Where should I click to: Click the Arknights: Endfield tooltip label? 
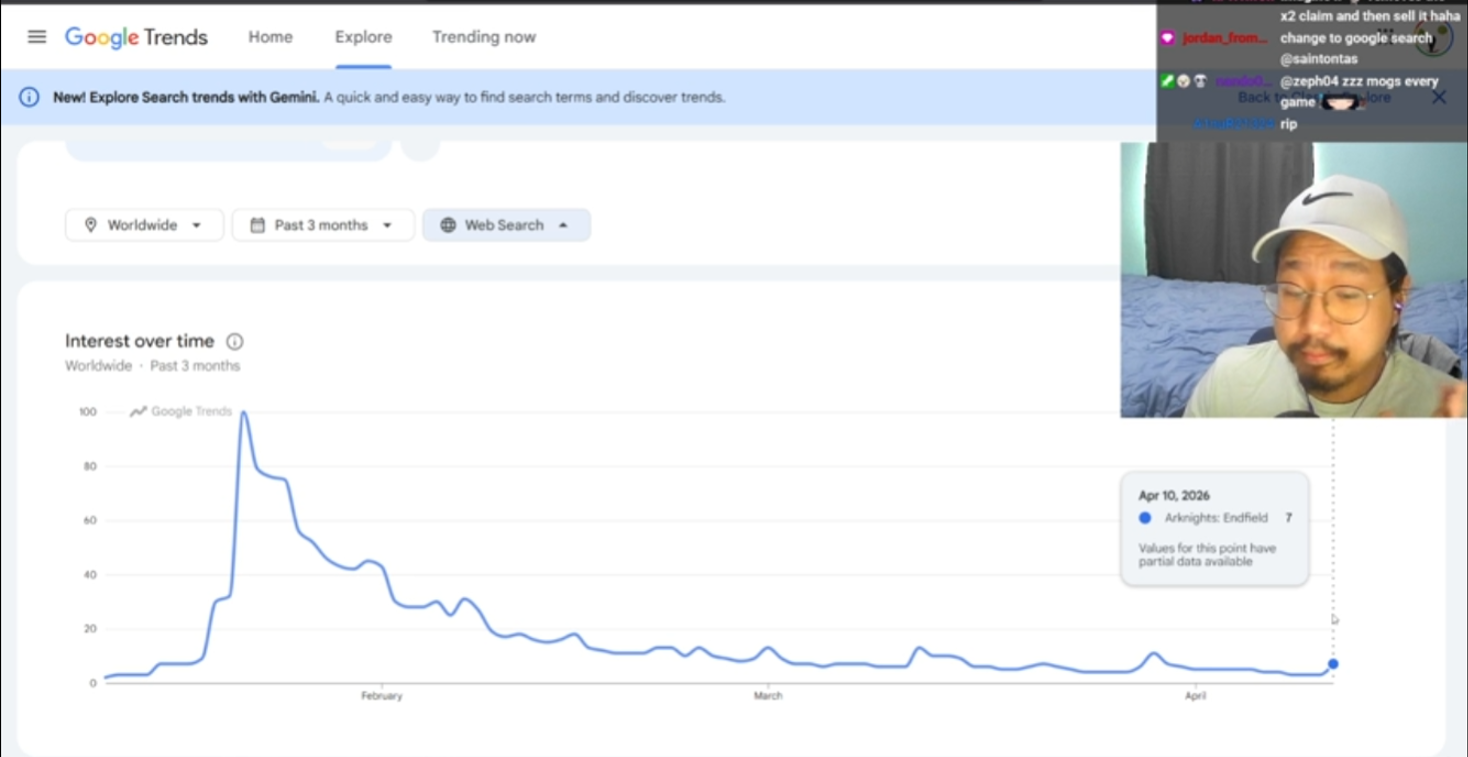coord(1216,518)
